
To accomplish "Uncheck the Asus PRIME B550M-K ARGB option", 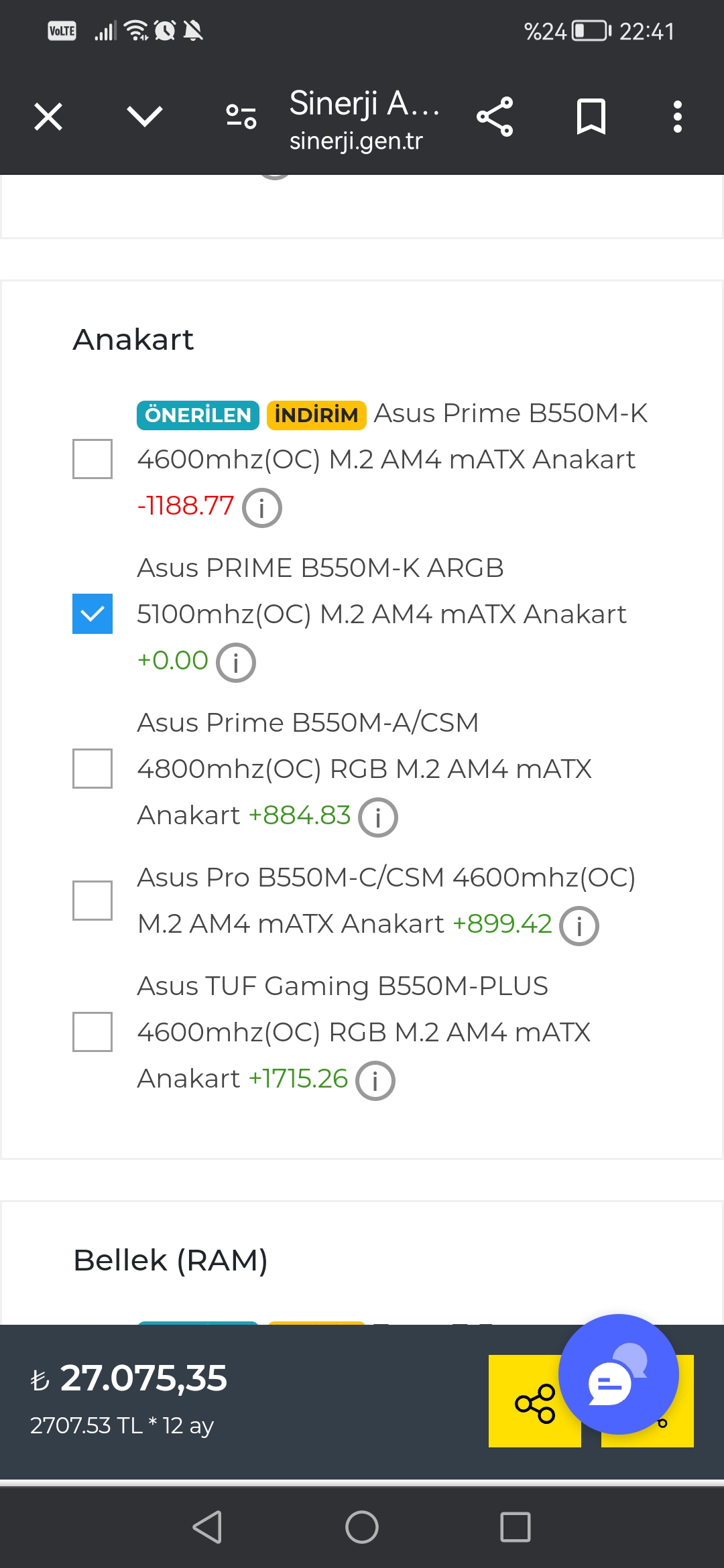I will coord(93,614).
